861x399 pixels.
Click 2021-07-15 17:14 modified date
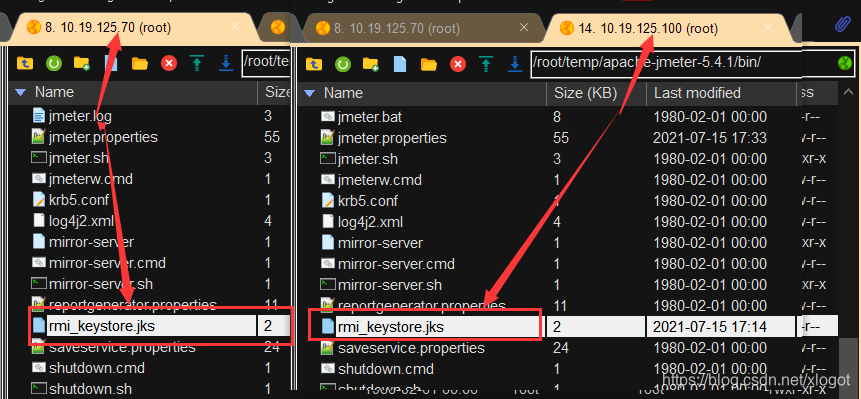point(710,327)
